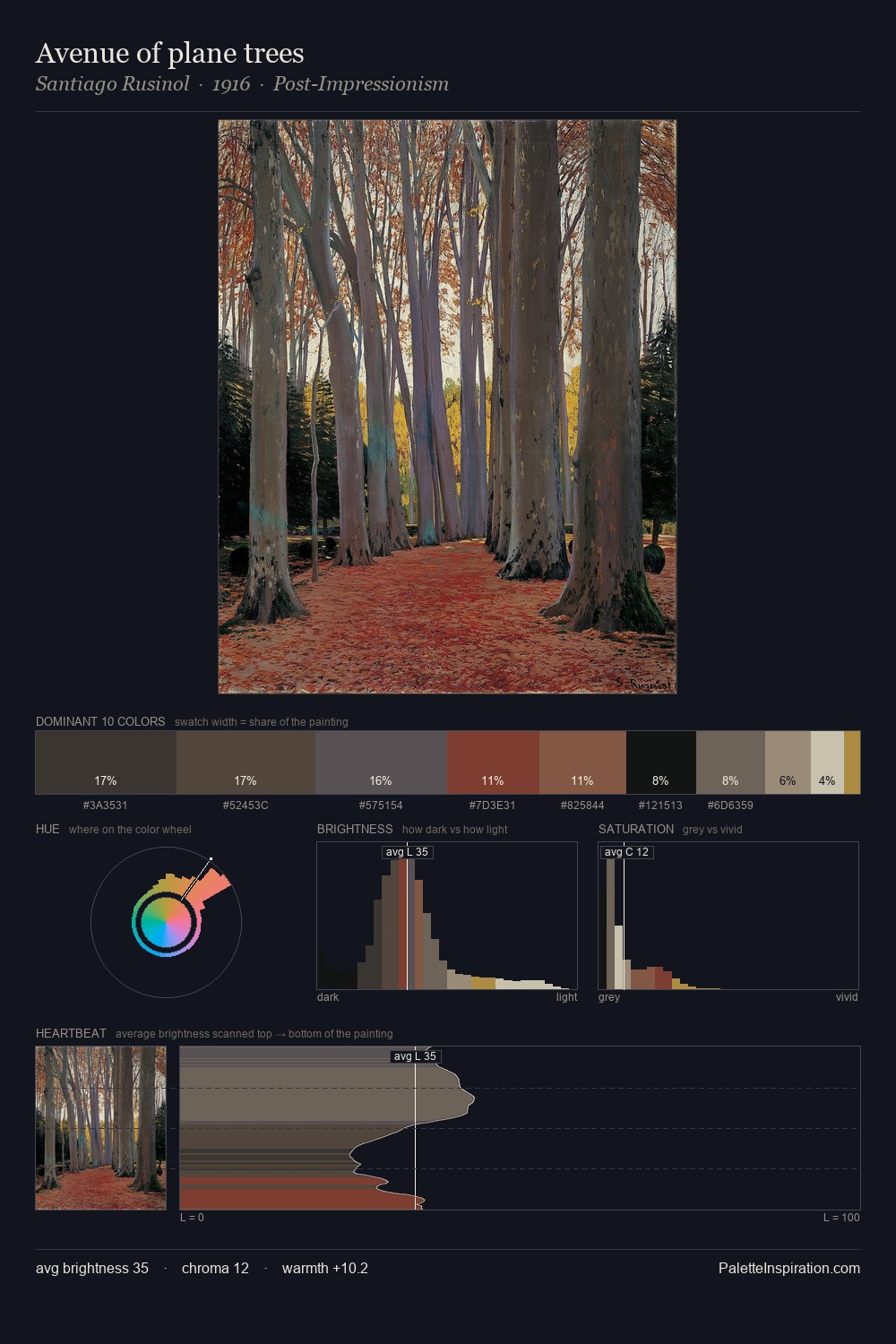Click the hex code '#575154'
Screen dimensions: 896x1344
click(x=381, y=806)
